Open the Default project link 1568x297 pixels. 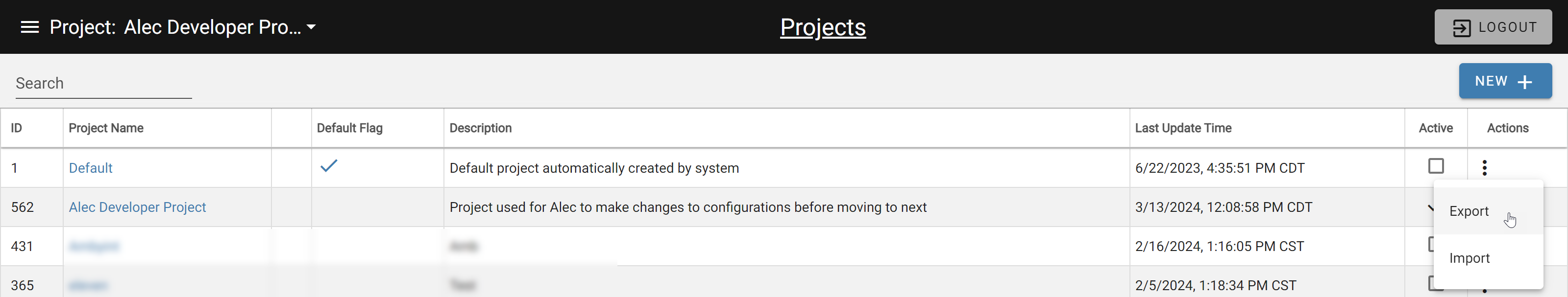coord(91,168)
